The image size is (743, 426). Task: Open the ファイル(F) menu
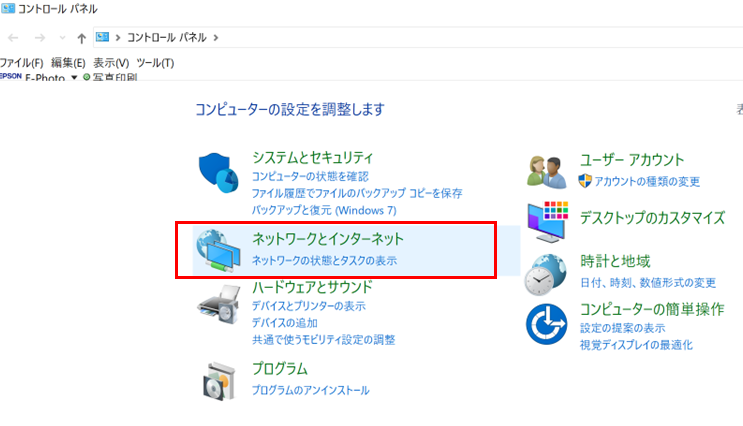coord(21,63)
